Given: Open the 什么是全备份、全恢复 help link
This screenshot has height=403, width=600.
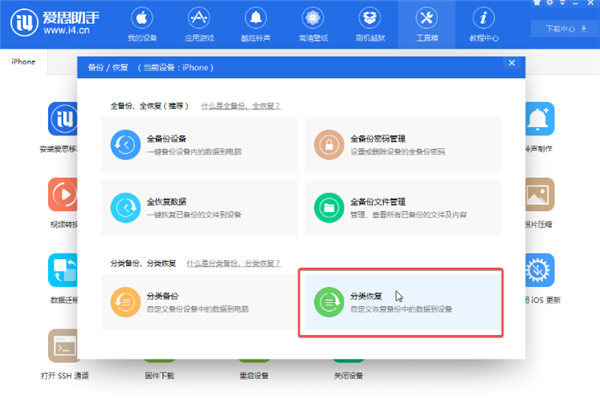Looking at the screenshot, I should (x=240, y=105).
